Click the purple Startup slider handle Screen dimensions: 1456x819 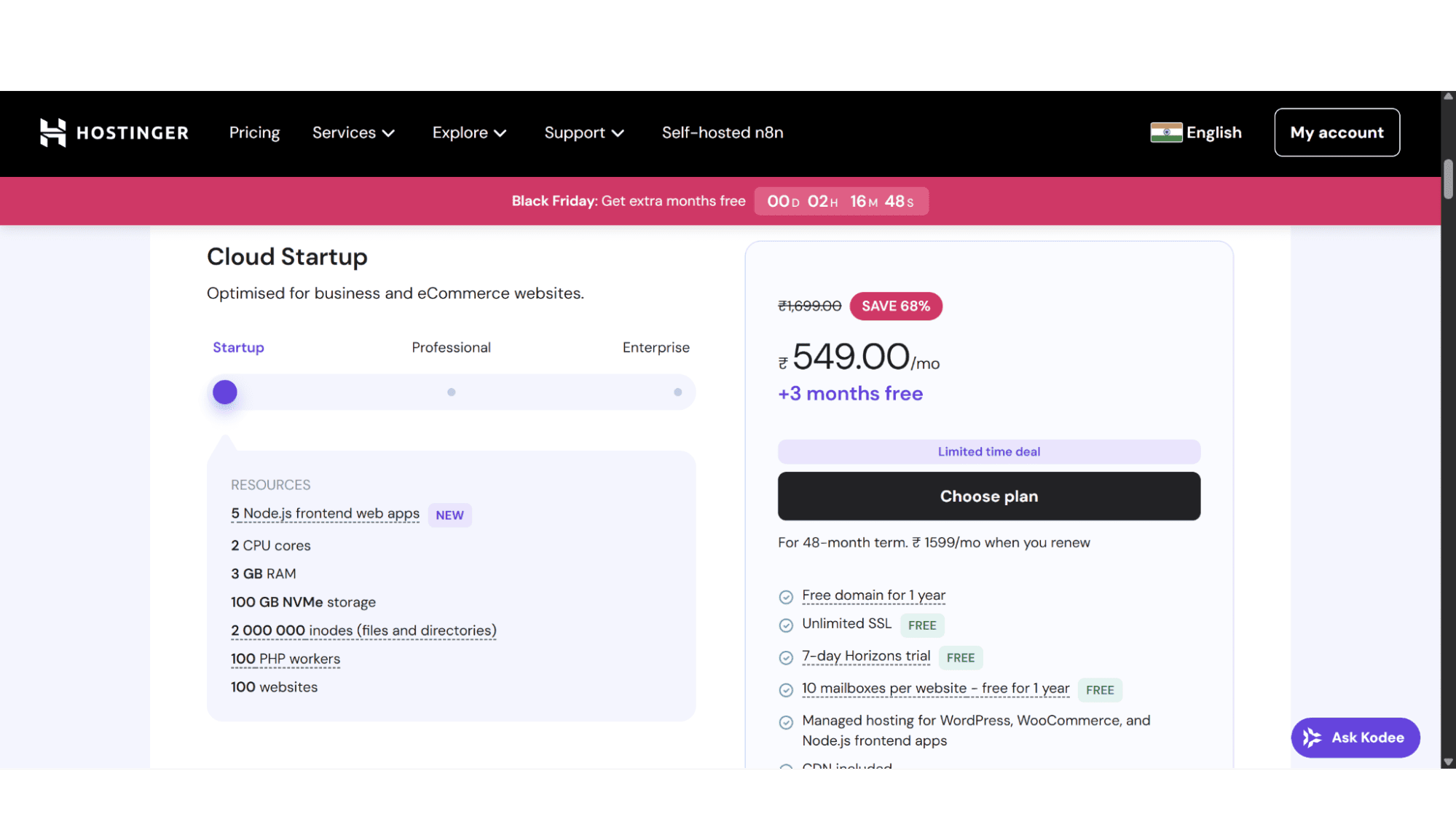click(x=224, y=392)
